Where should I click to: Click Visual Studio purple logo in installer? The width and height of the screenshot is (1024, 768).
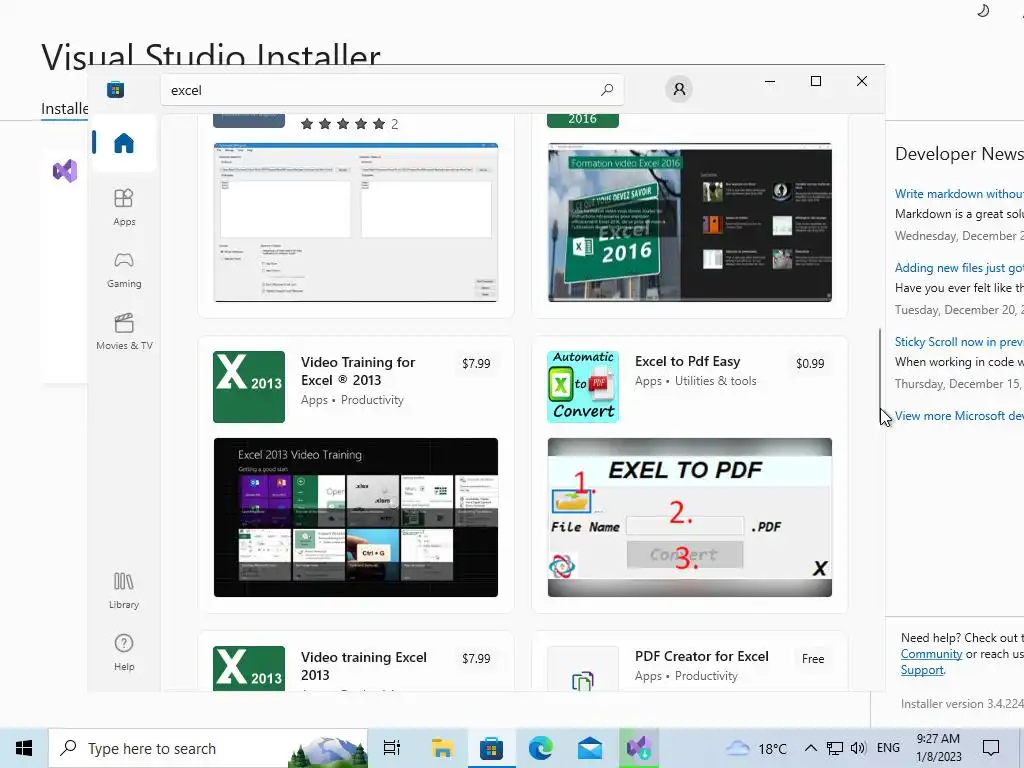(65, 171)
